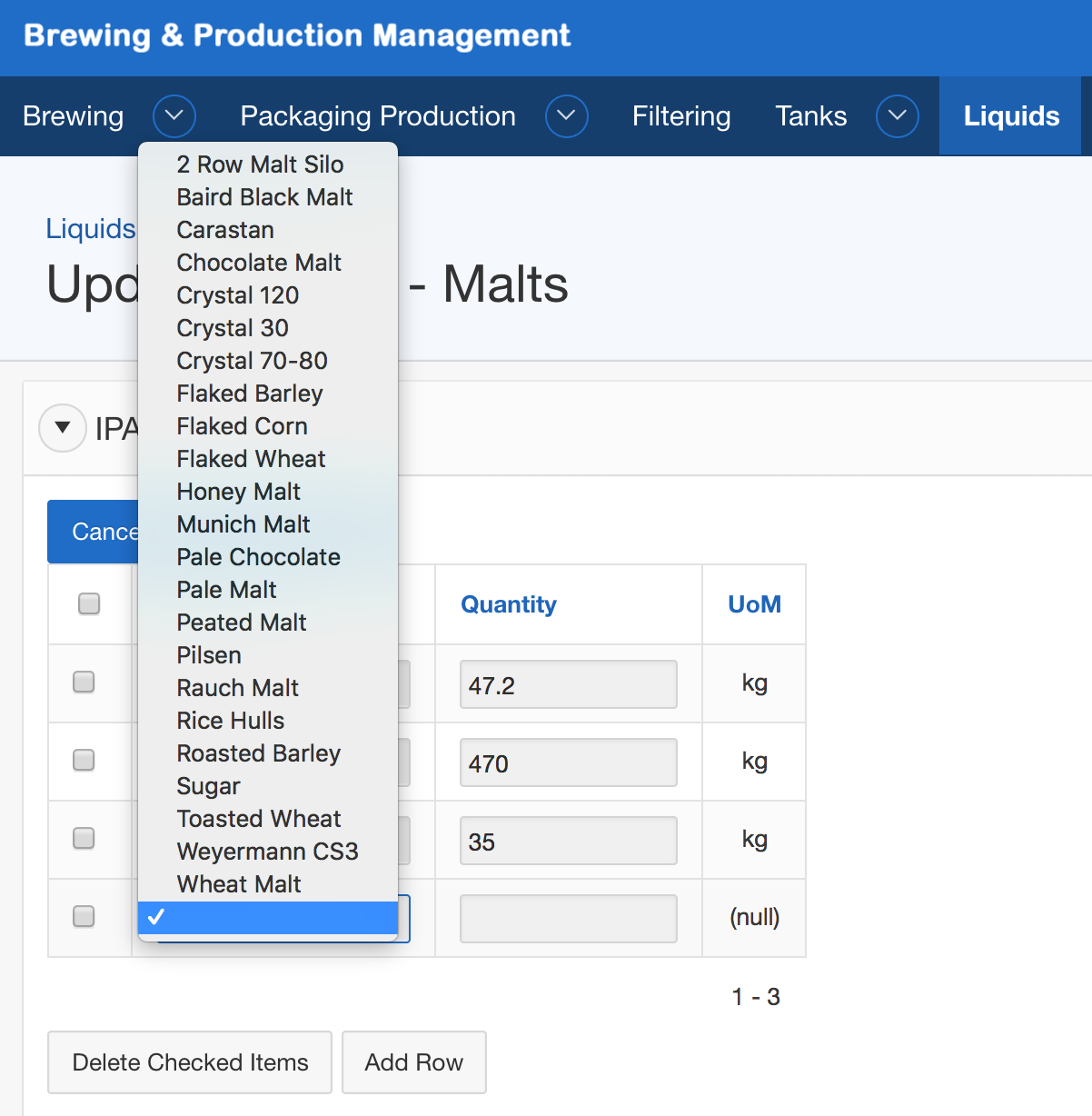The height and width of the screenshot is (1116, 1092).
Task: Expand the Tanks menu chevron
Action: [897, 116]
